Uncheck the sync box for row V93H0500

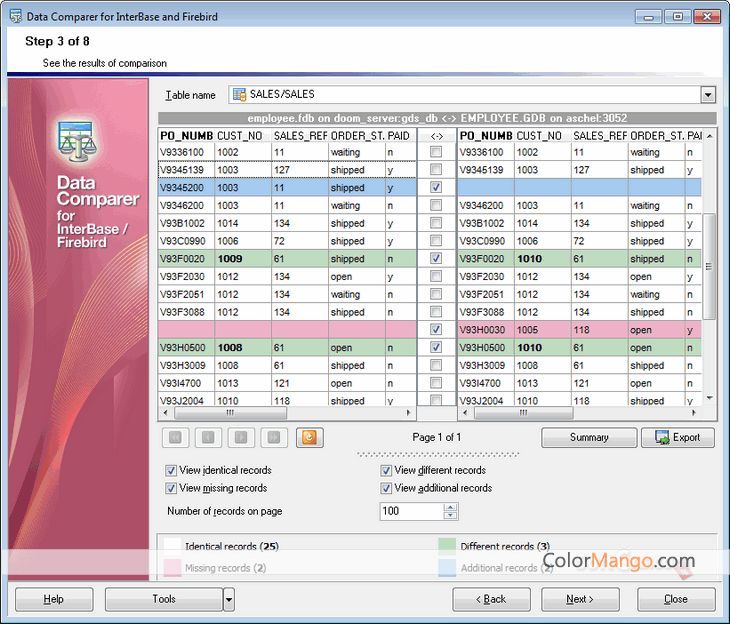(436, 347)
